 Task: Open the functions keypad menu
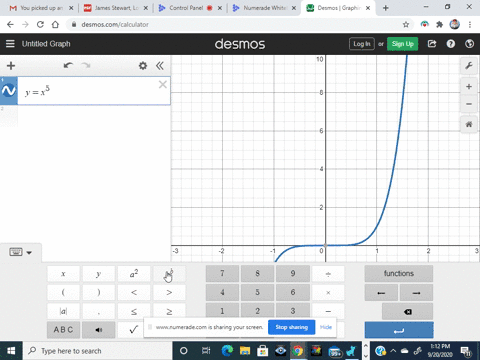click(x=399, y=274)
